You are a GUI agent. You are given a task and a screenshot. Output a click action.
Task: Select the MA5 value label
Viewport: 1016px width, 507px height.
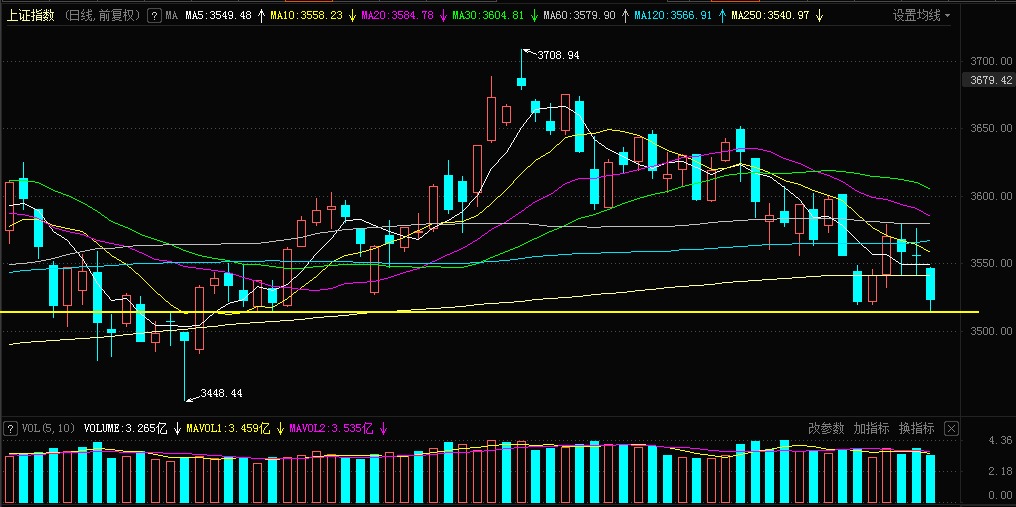(218, 16)
